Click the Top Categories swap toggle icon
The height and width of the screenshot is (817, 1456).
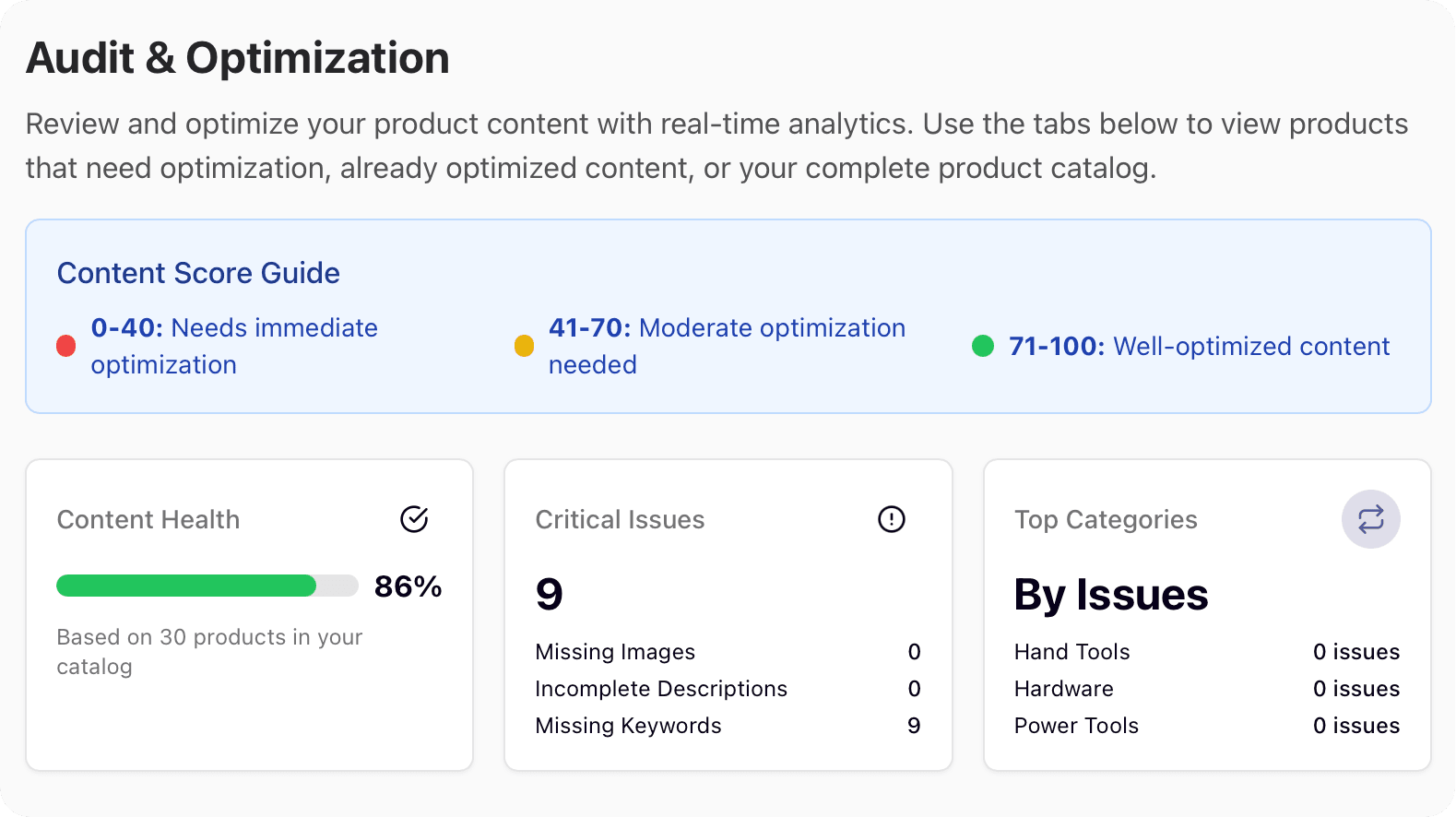coord(1370,519)
